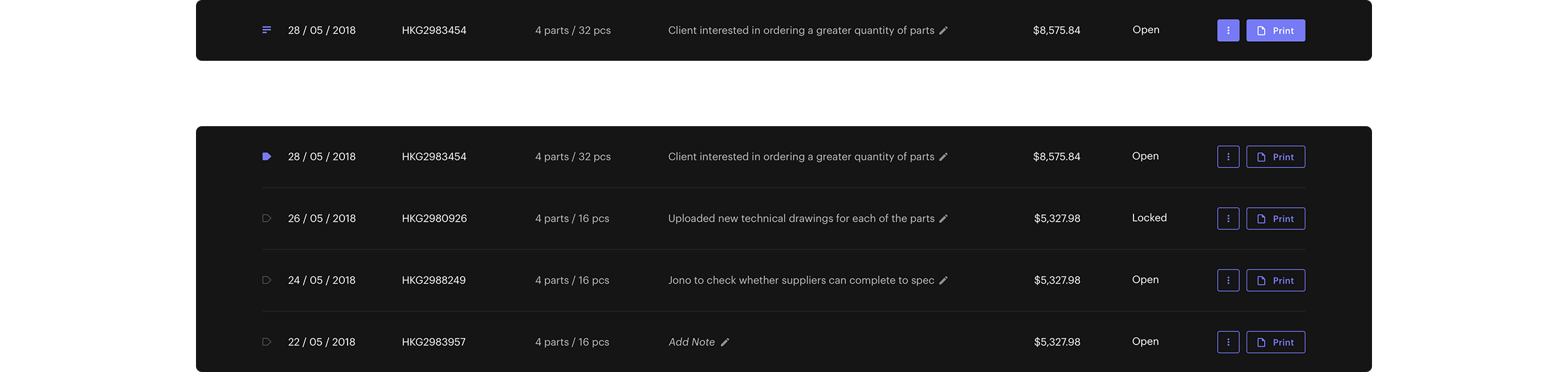Open quote number HKG2983454 in the list

[434, 157]
